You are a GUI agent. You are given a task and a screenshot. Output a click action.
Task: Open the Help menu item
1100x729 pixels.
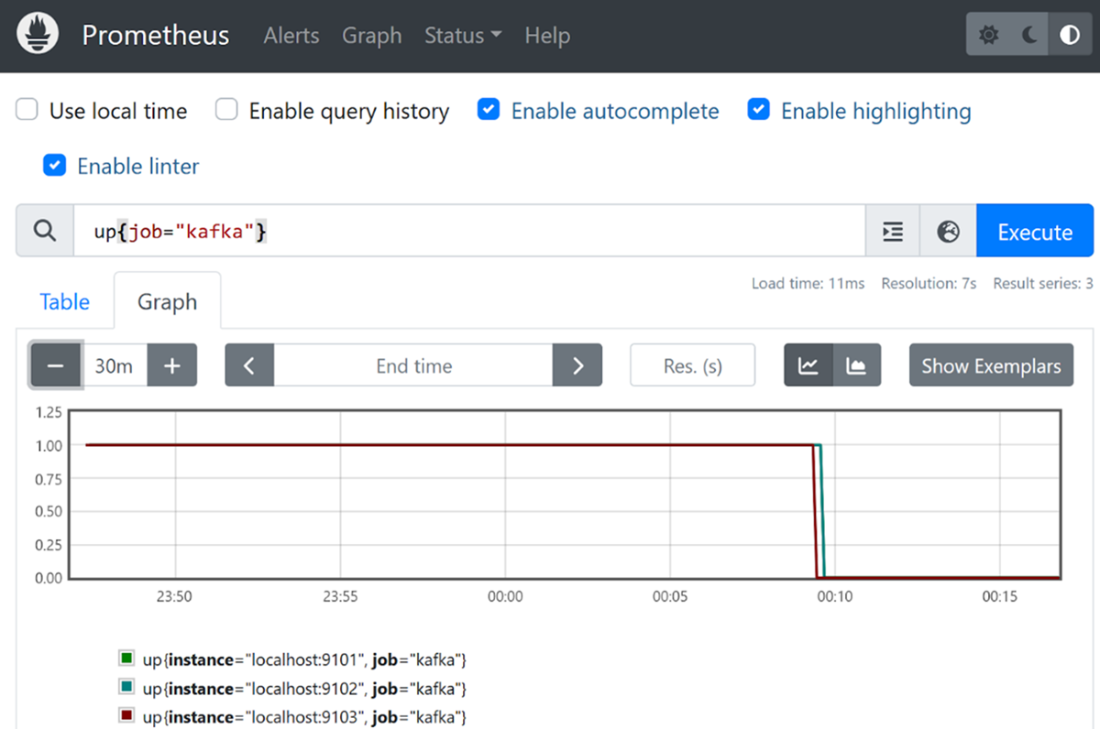[x=547, y=35]
